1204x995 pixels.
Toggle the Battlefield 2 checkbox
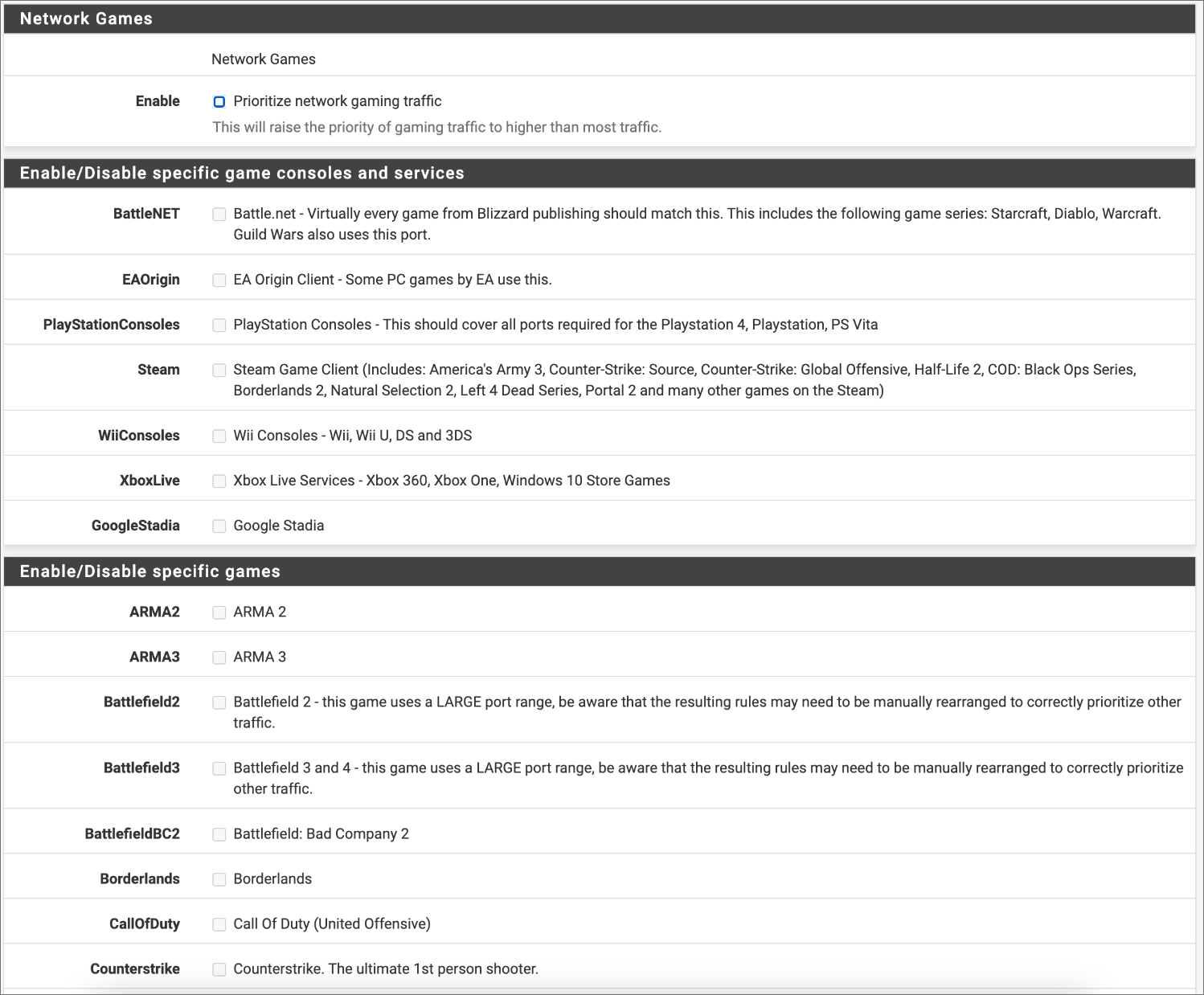(219, 702)
